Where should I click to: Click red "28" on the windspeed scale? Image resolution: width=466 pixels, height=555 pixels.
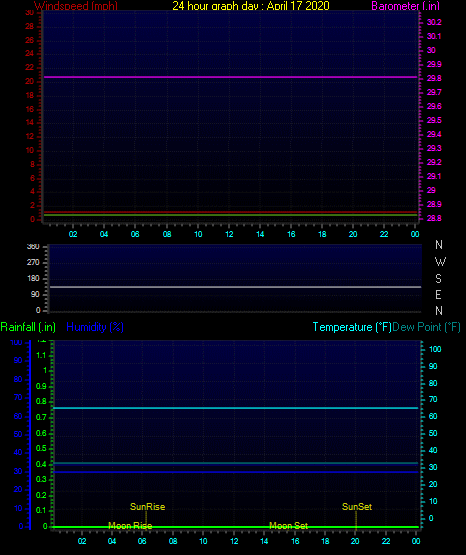(30, 27)
